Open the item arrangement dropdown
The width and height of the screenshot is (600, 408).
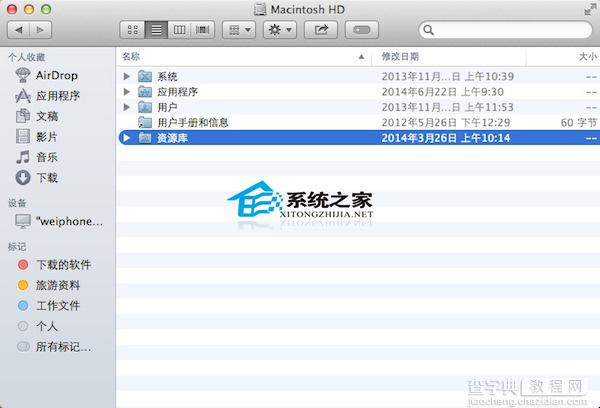coord(239,30)
